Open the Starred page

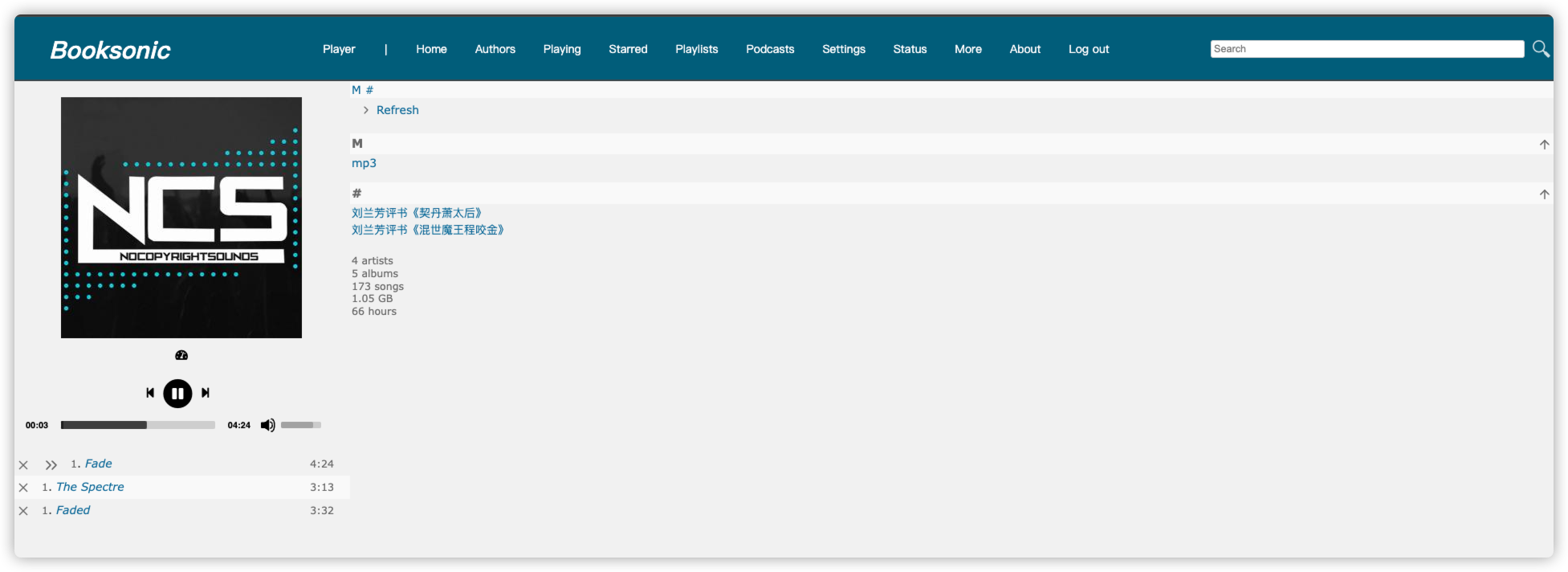(628, 49)
